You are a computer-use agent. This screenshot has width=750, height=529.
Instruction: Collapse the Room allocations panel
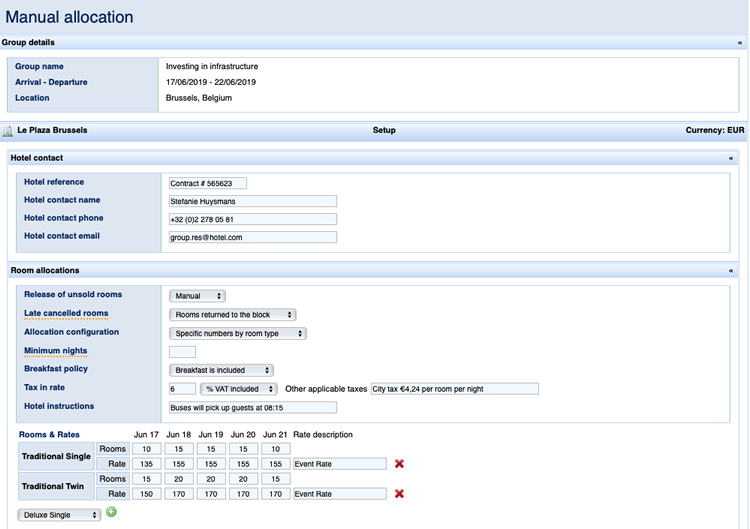pos(731,271)
